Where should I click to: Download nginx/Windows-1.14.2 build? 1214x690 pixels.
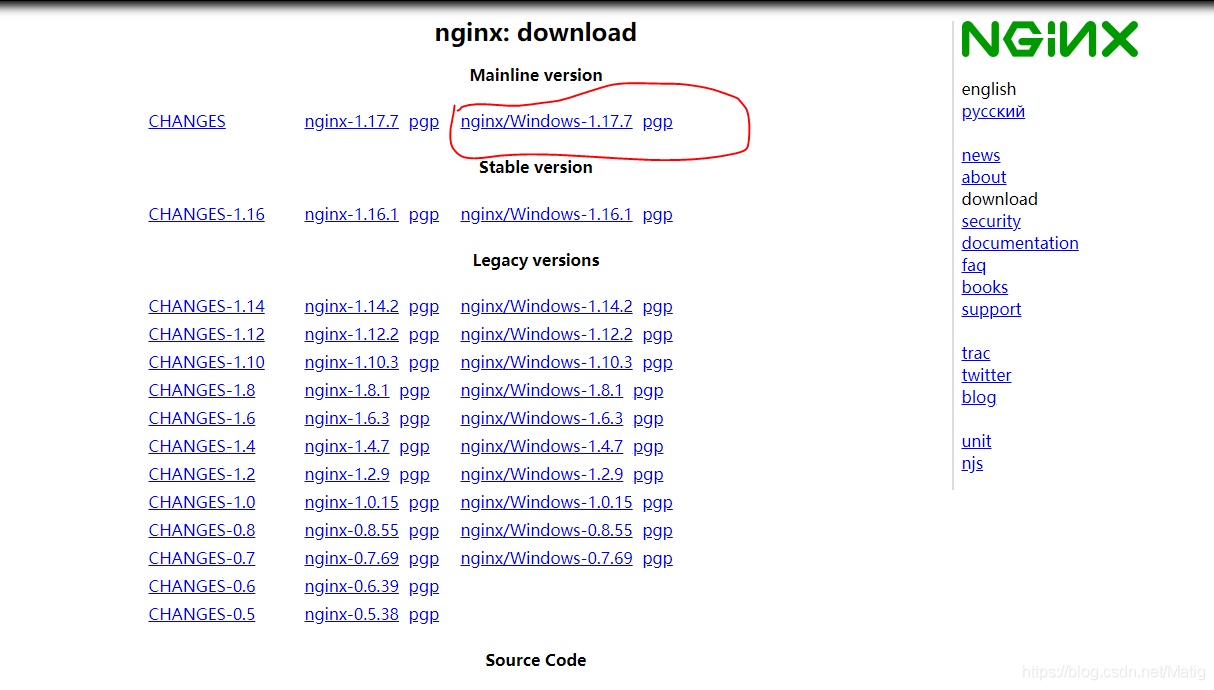(x=546, y=306)
